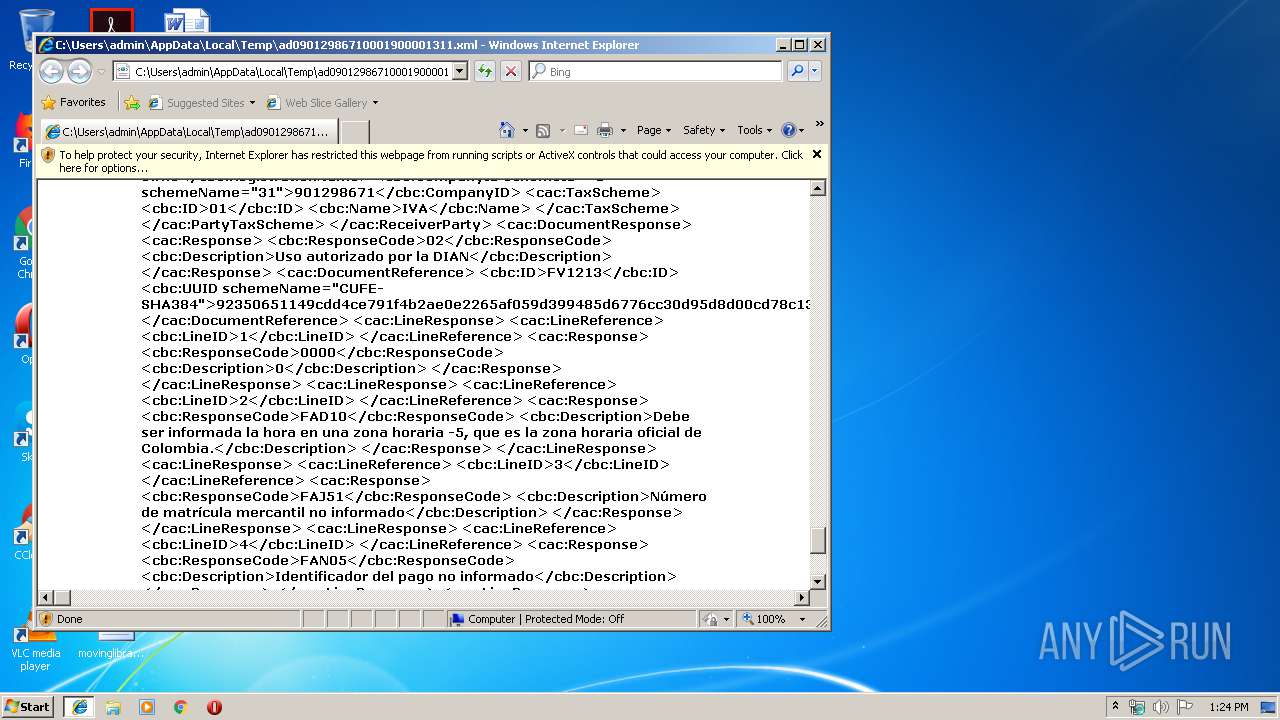Click the RSS Feeds icon

pyautogui.click(x=543, y=130)
